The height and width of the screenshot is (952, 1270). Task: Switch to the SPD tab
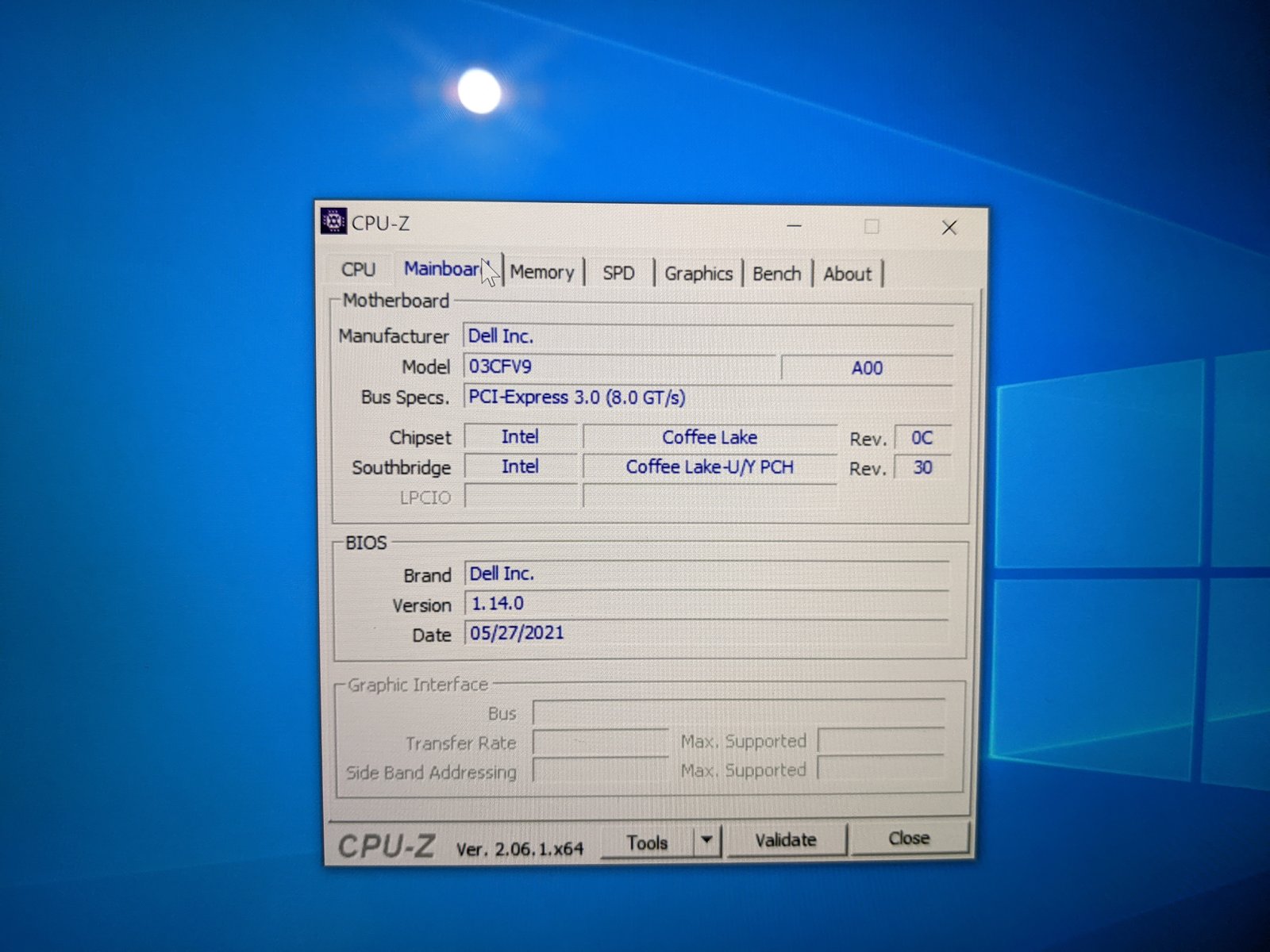618,273
